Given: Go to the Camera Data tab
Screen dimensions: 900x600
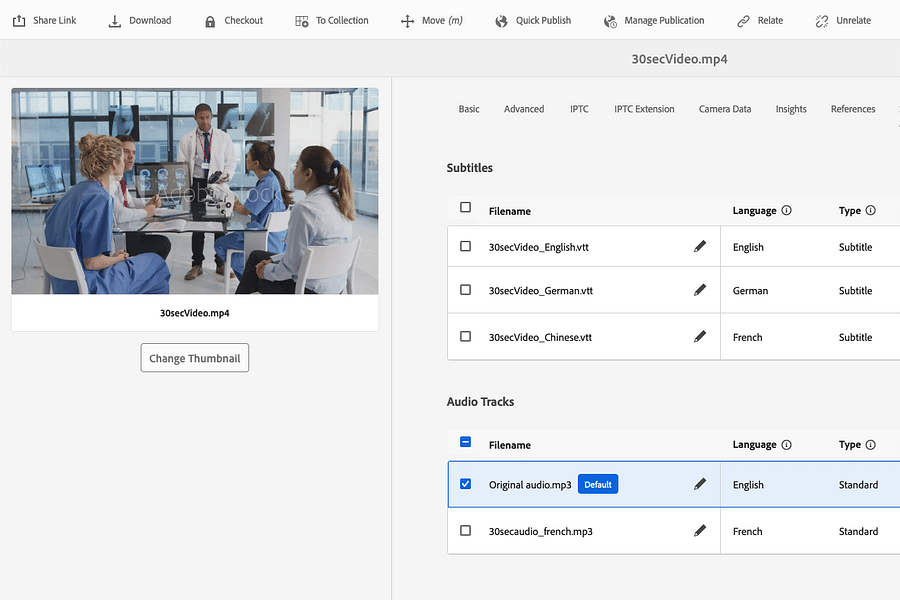Looking at the screenshot, I should click(x=725, y=109).
